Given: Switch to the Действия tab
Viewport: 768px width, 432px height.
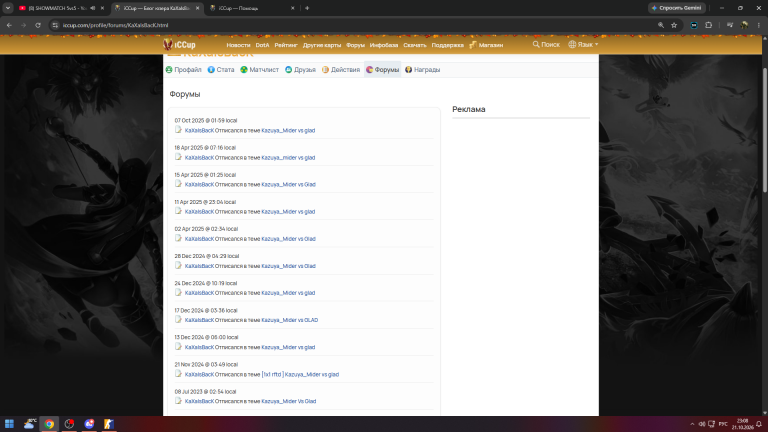Looking at the screenshot, I should (x=340, y=70).
